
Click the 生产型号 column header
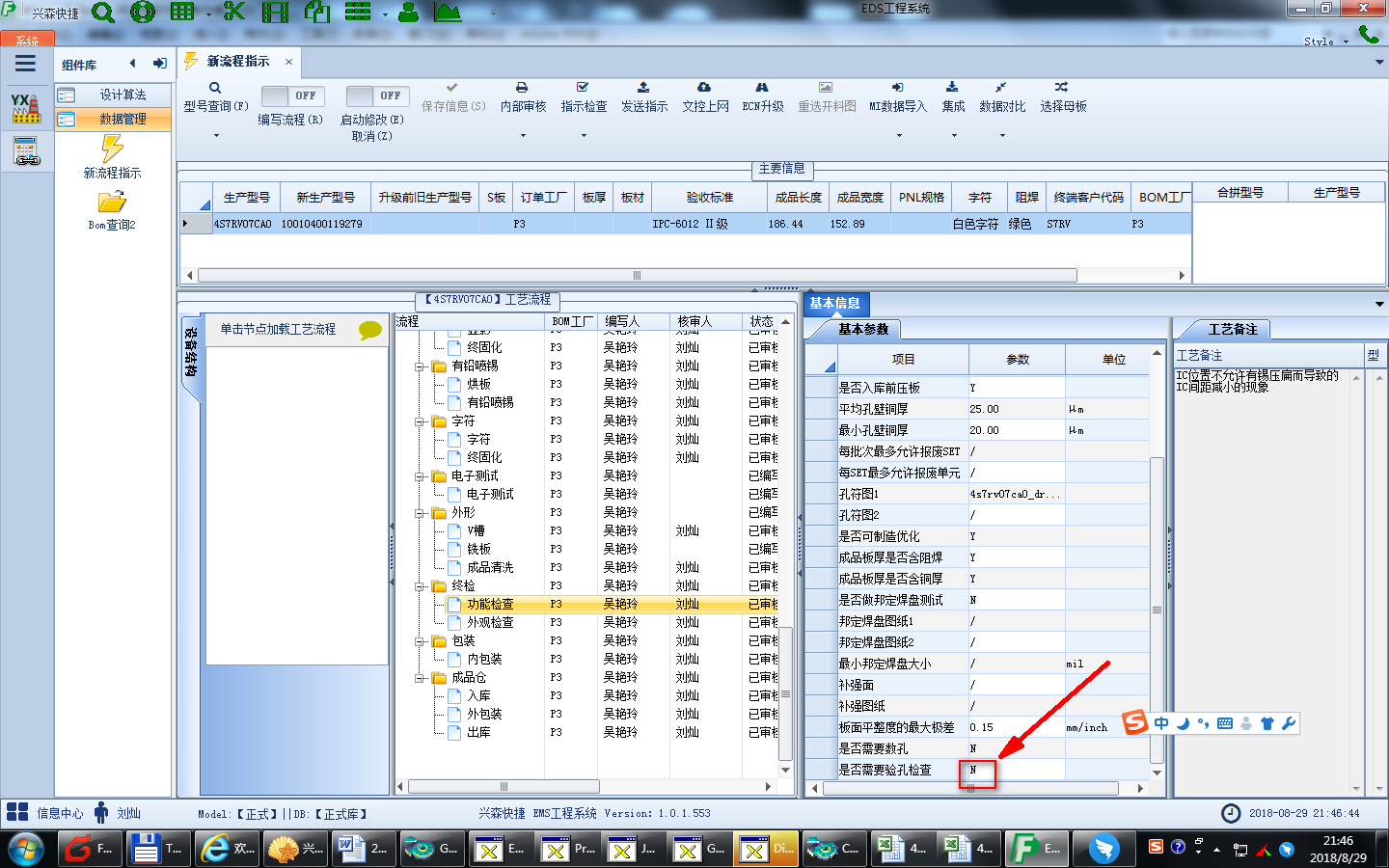point(247,198)
